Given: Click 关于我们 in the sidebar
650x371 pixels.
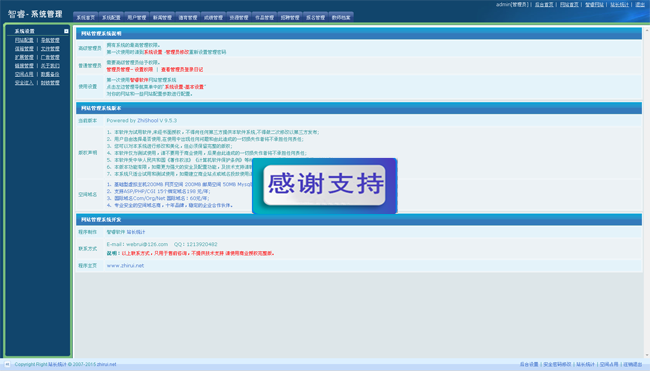Looking at the screenshot, I should click(50, 66).
